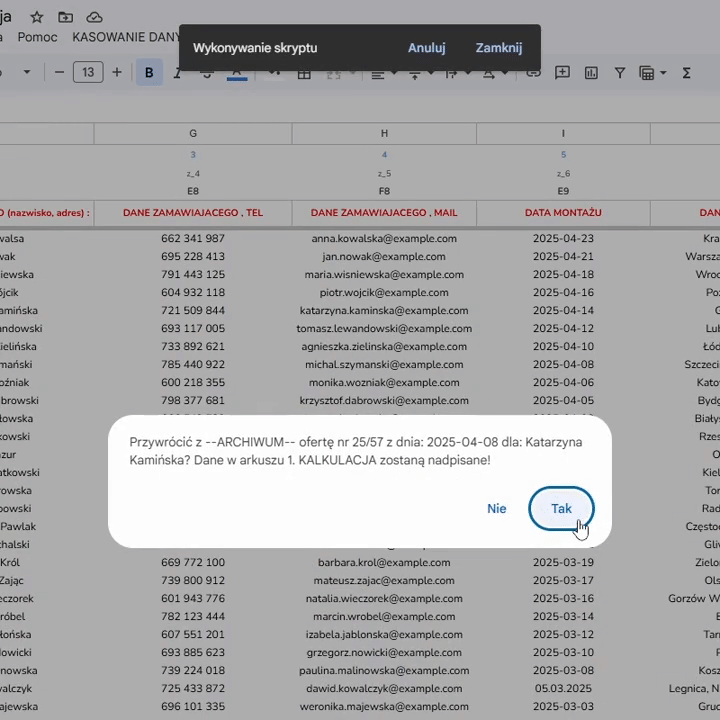Viewport: 720px width, 720px height.
Task: Select column H header
Action: [384, 133]
